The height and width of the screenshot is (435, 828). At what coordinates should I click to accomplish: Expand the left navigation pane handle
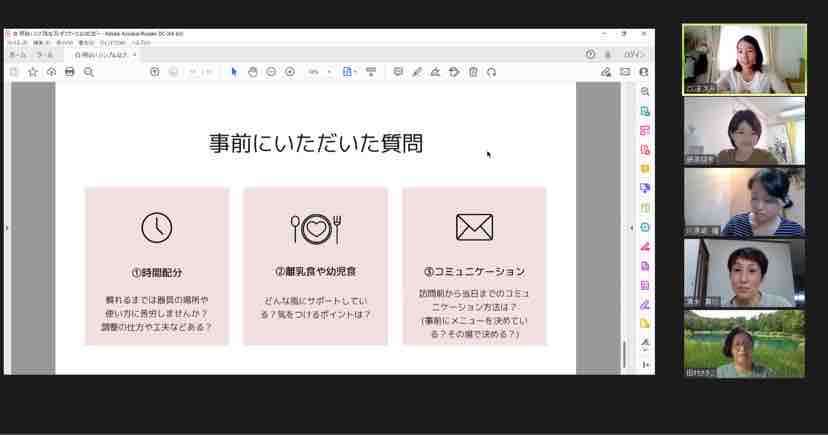[7, 228]
